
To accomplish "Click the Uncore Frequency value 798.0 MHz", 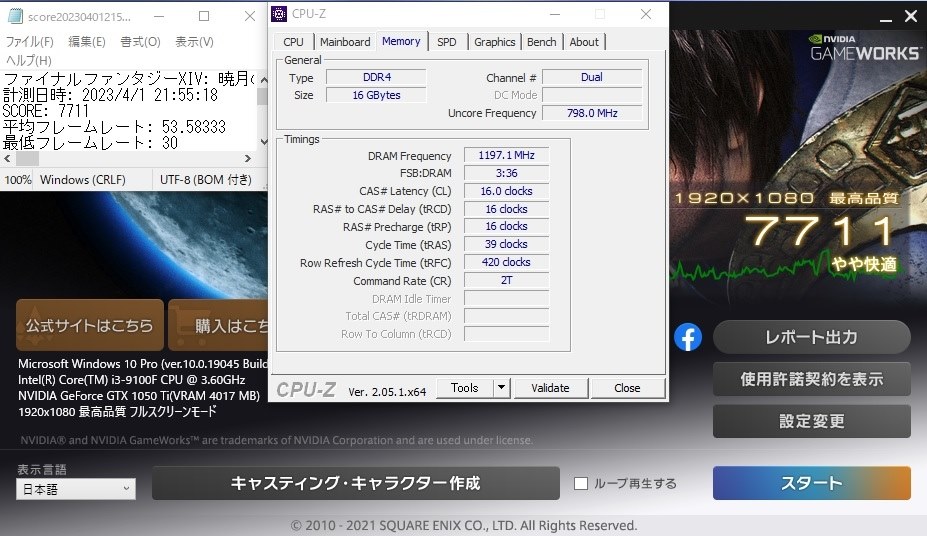I will pyautogui.click(x=592, y=113).
